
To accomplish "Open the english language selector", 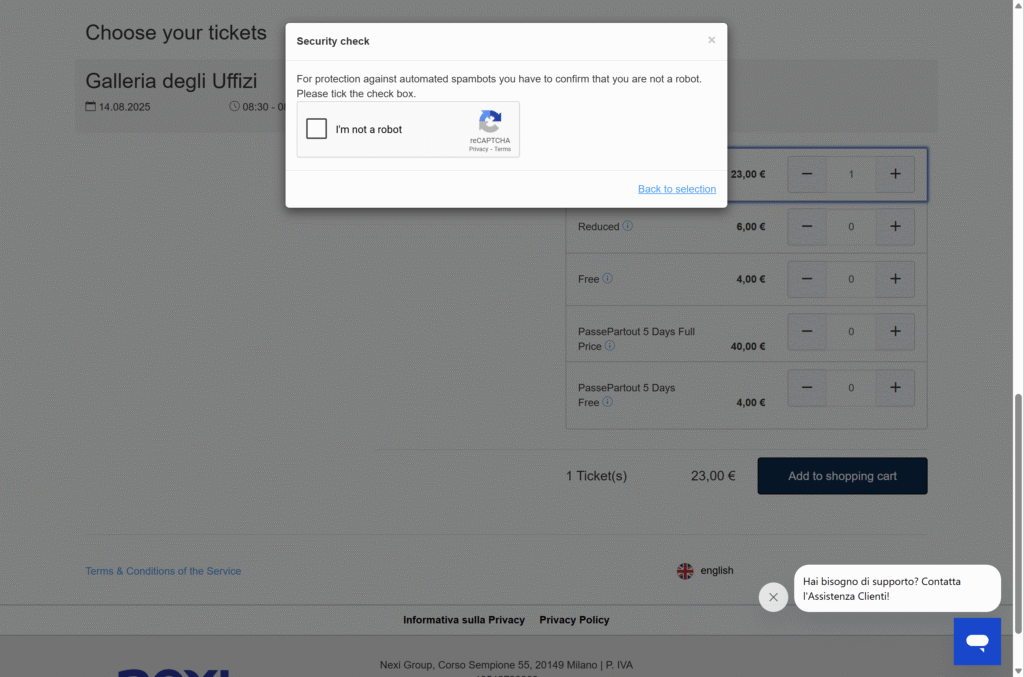I will coord(705,571).
